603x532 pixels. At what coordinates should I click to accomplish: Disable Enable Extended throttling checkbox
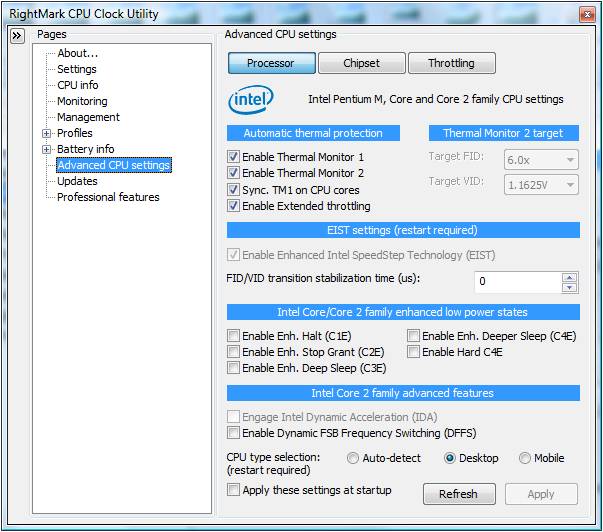(x=233, y=205)
